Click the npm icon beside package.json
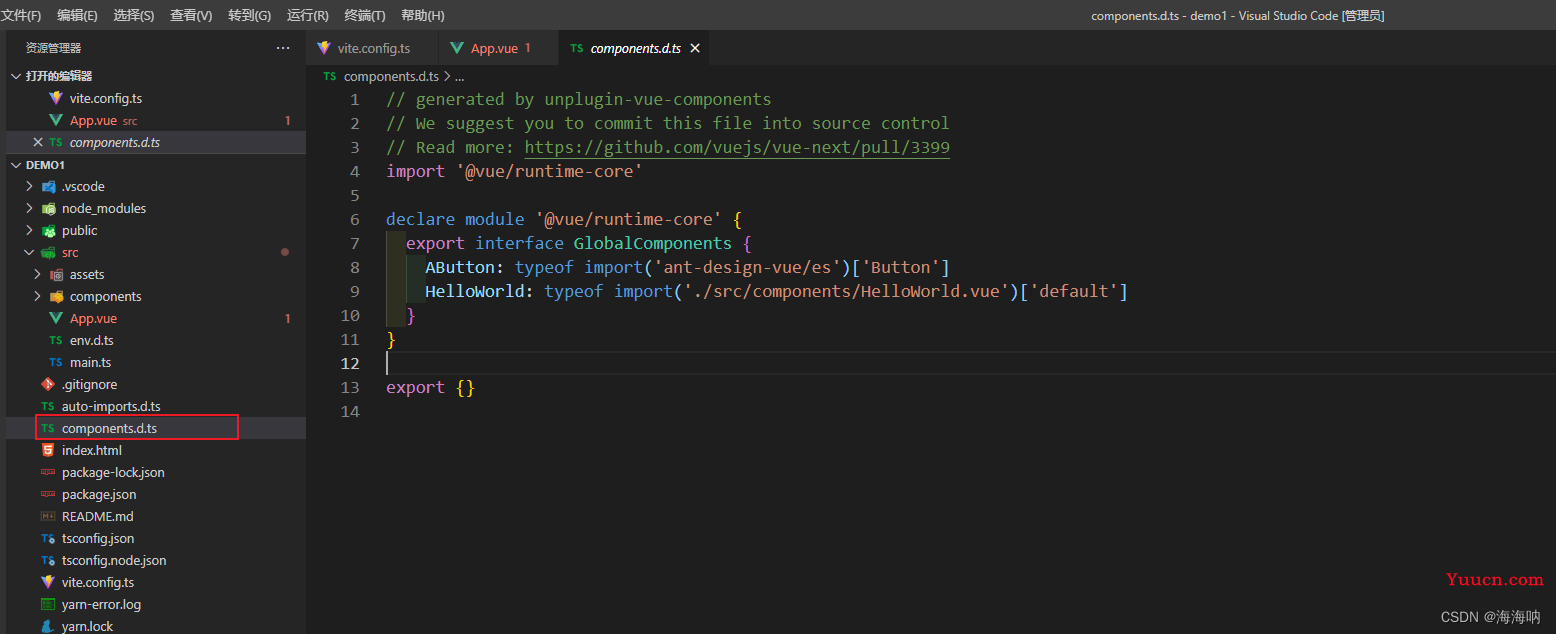Viewport: 1556px width, 634px height. [x=48, y=494]
